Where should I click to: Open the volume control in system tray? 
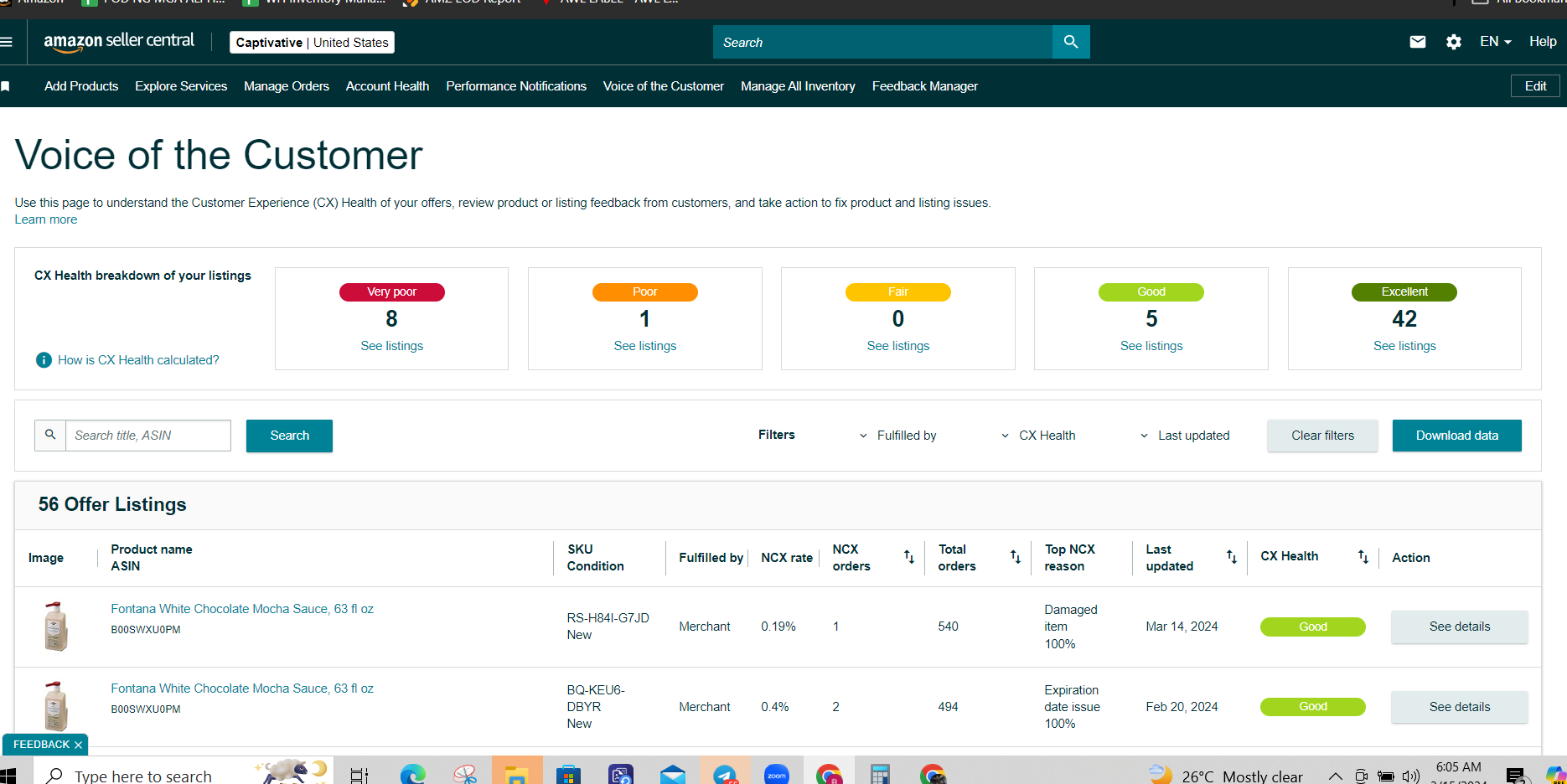[1411, 776]
